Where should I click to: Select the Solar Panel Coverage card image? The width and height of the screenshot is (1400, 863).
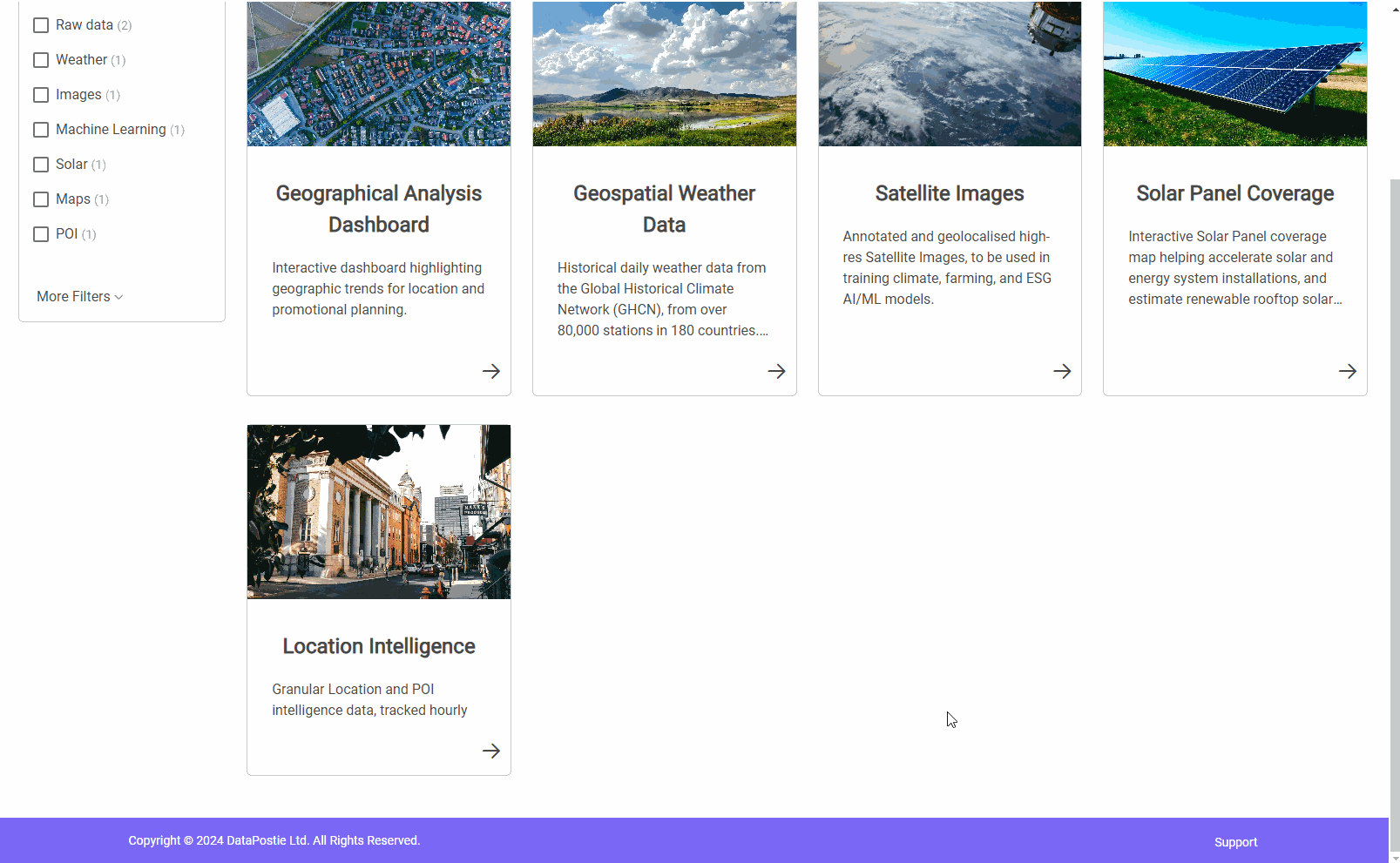click(1234, 73)
